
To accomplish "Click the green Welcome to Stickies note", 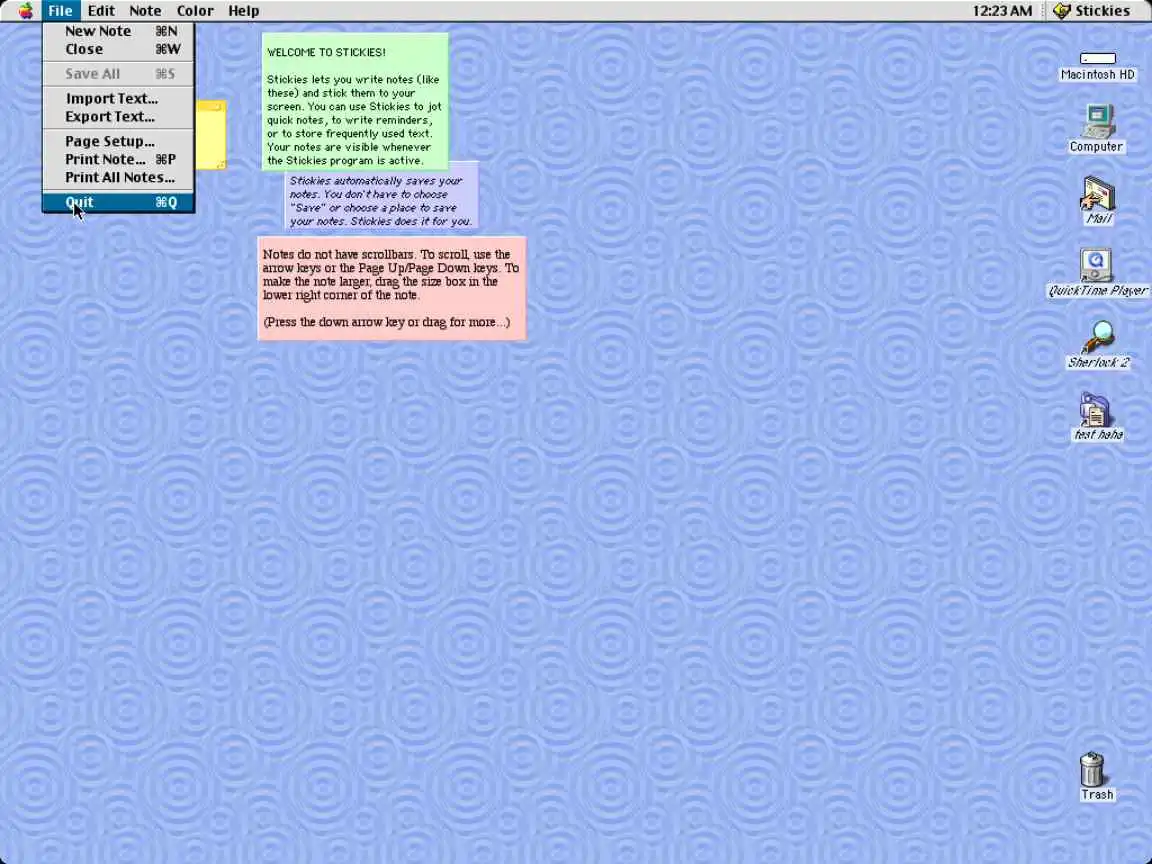I will tap(355, 101).
